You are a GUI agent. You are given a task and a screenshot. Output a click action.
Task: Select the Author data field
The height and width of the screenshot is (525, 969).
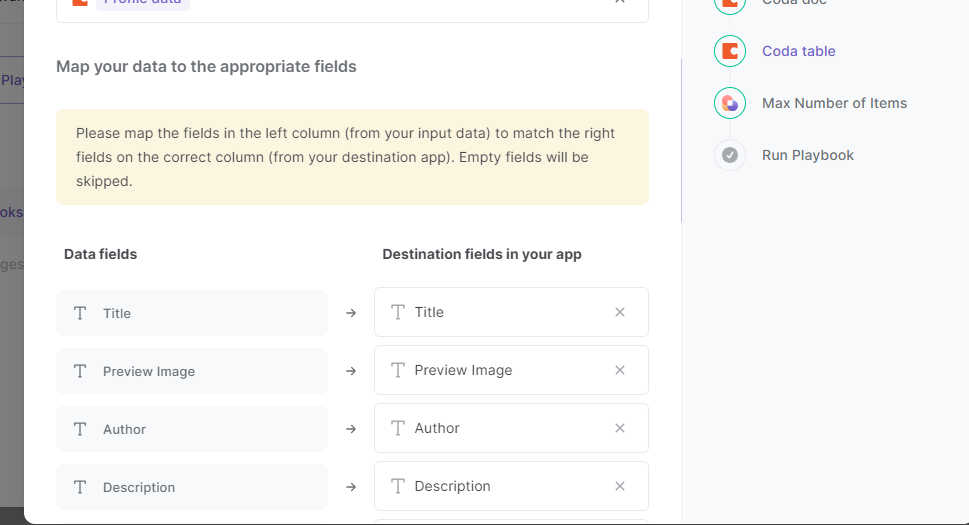pyautogui.click(x=192, y=429)
